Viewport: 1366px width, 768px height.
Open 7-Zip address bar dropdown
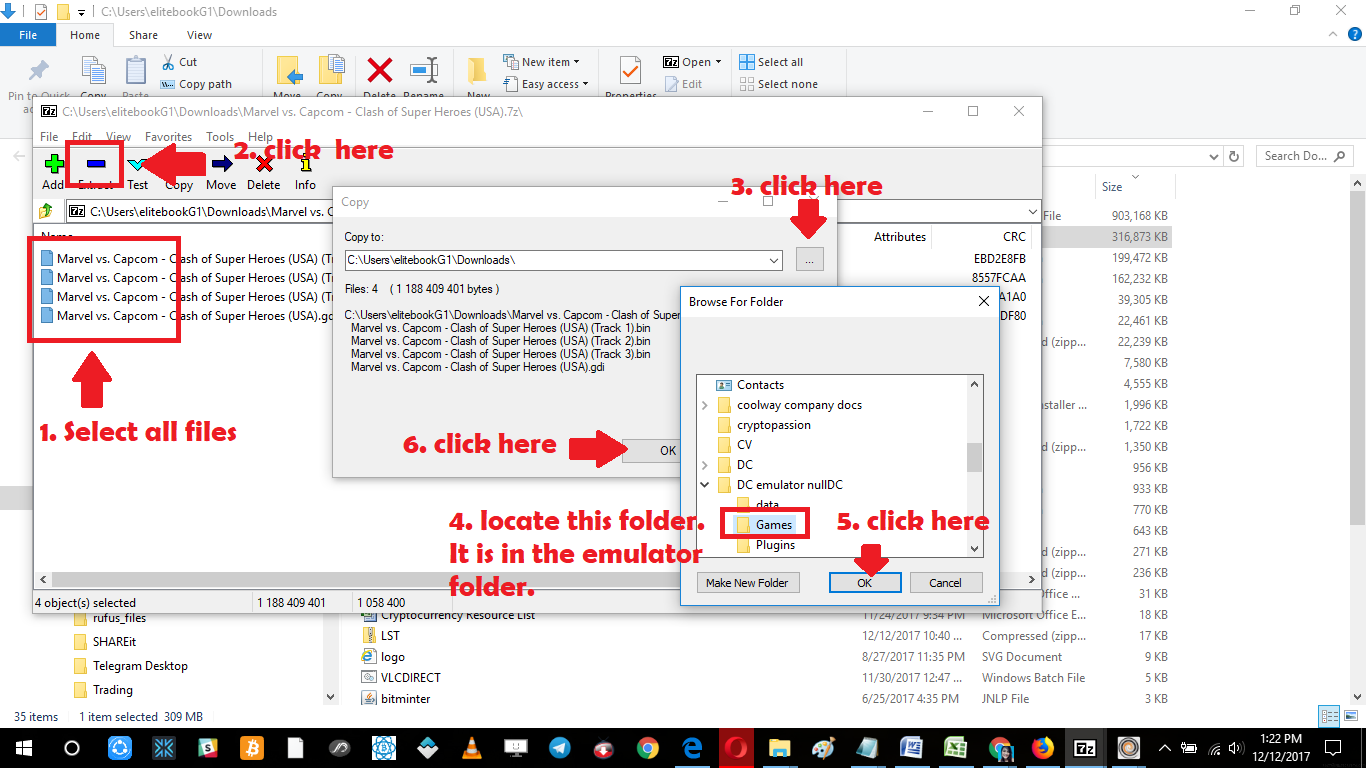[x=1032, y=212]
